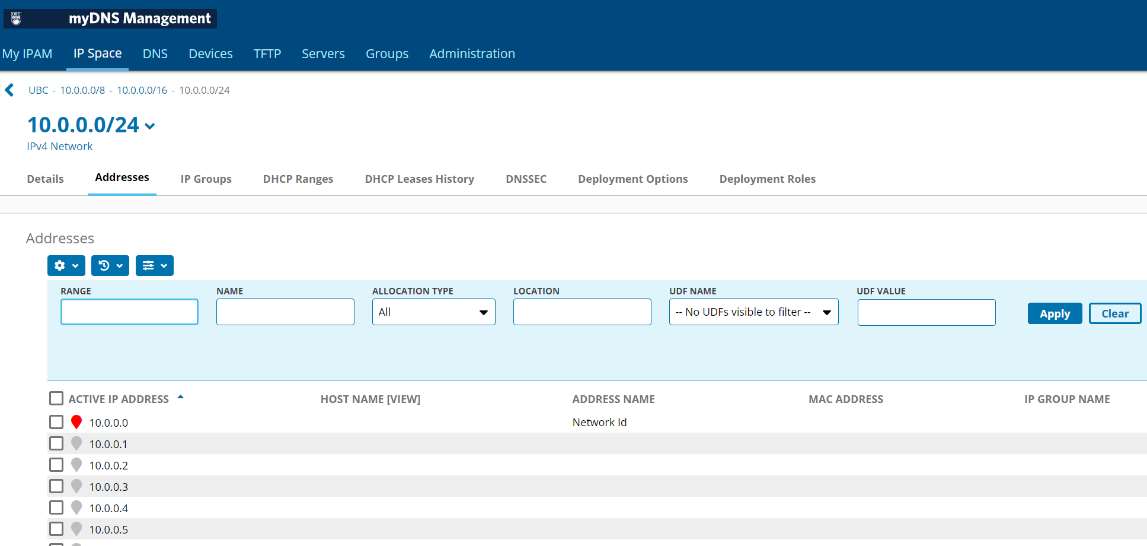This screenshot has width=1147, height=546.
Task: Click the gray pin icon for 10.0.0.1
Action: tap(77, 443)
